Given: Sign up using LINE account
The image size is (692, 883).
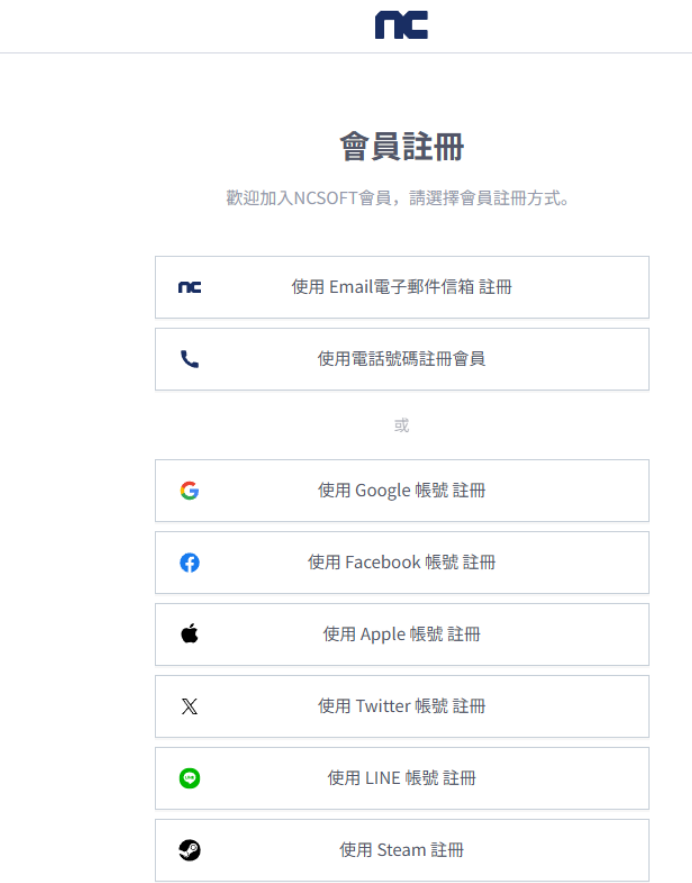Looking at the screenshot, I should [x=401, y=778].
